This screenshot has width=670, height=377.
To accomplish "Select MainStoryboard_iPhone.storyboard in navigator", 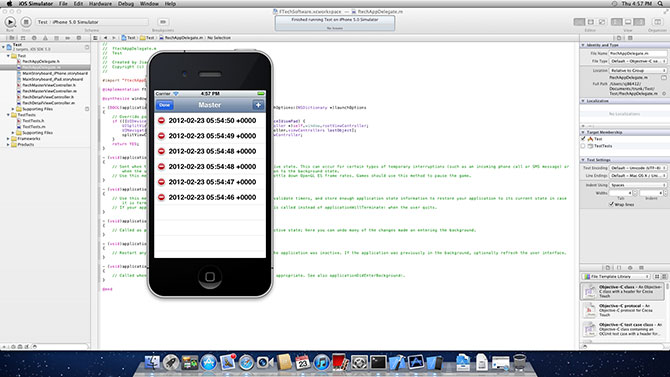I will pyautogui.click(x=55, y=73).
